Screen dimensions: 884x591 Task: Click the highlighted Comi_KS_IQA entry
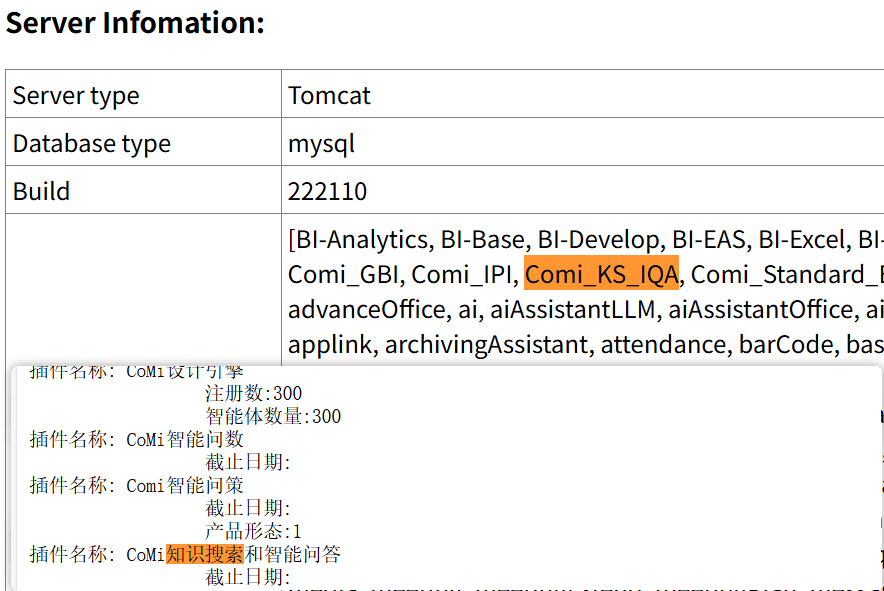click(601, 274)
